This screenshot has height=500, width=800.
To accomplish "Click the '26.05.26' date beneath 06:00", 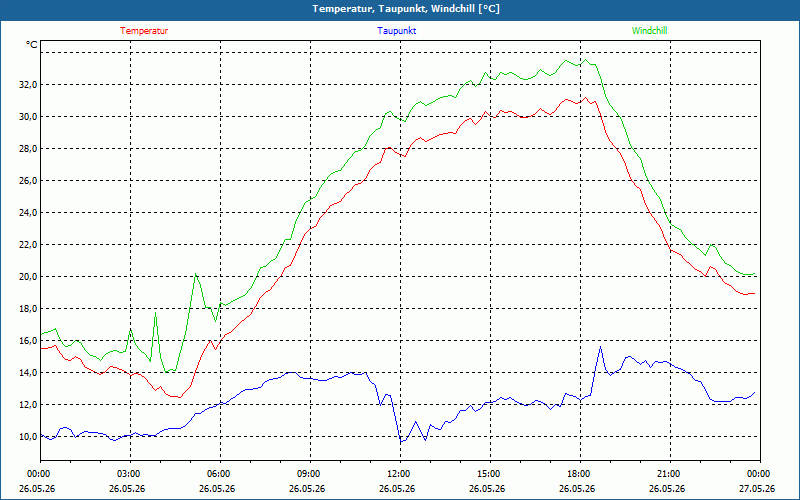I will [217, 489].
